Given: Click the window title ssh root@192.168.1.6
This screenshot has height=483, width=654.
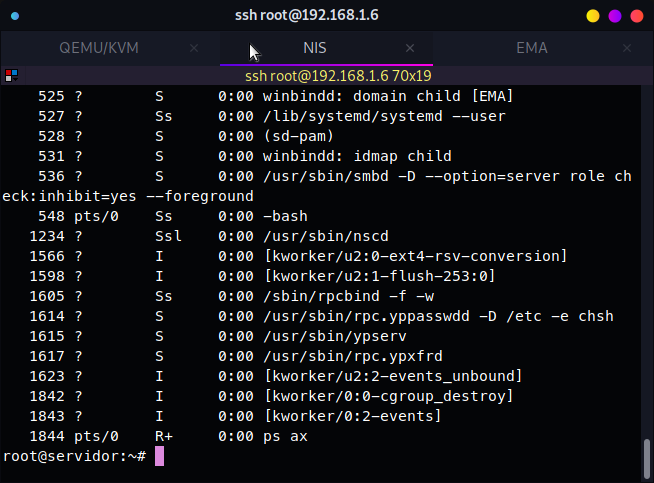Looking at the screenshot, I should tap(307, 15).
